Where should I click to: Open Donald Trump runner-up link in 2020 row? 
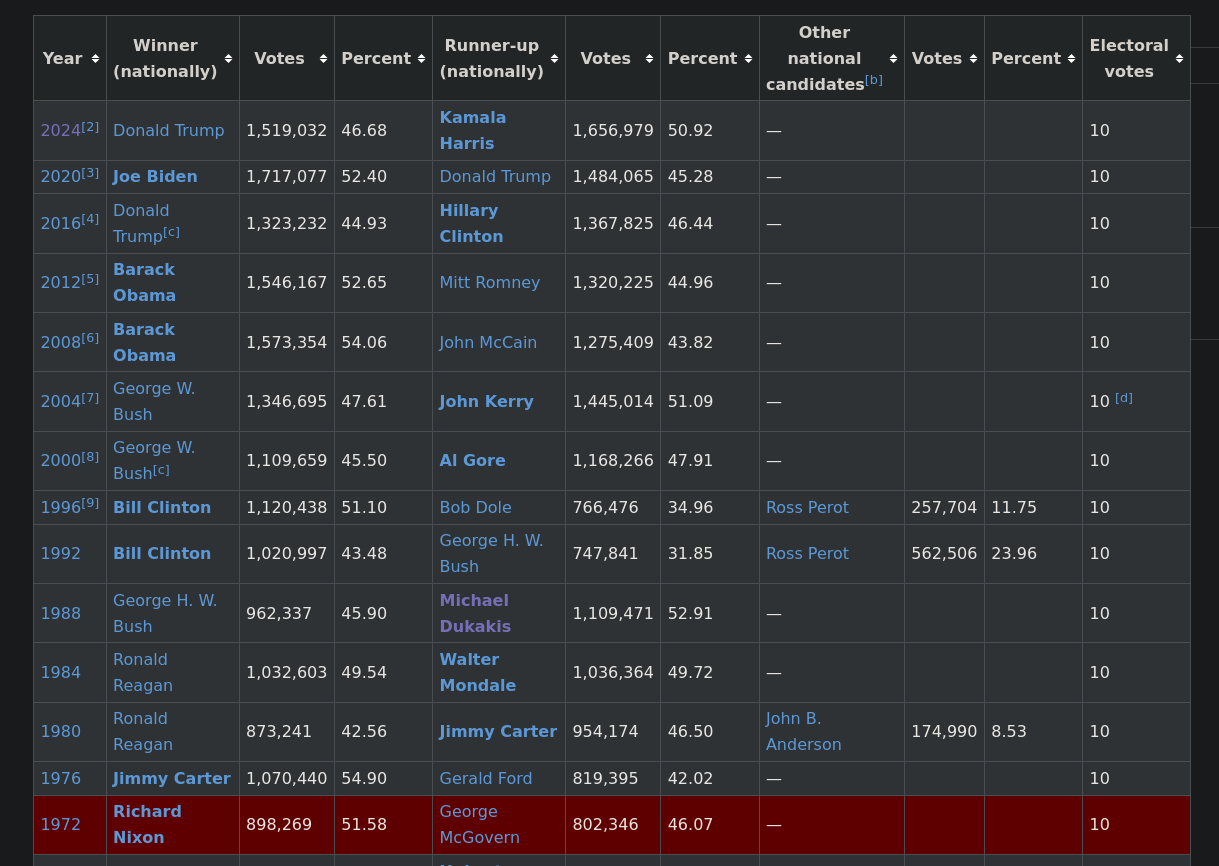[x=495, y=177]
